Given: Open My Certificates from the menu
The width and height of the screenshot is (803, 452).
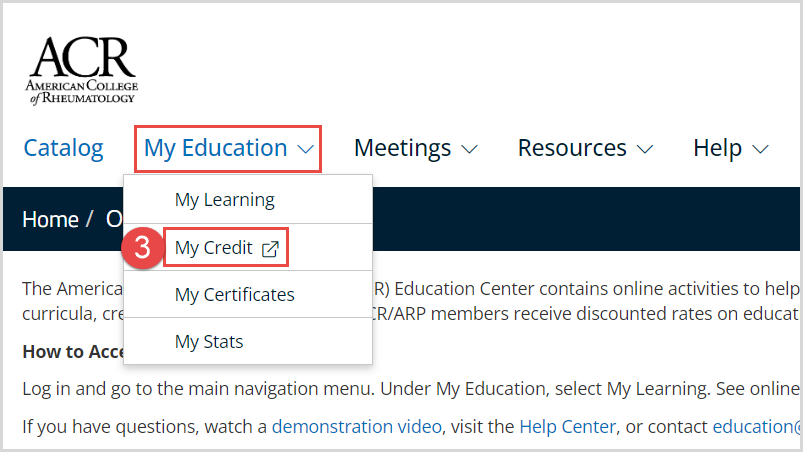Looking at the screenshot, I should point(234,295).
